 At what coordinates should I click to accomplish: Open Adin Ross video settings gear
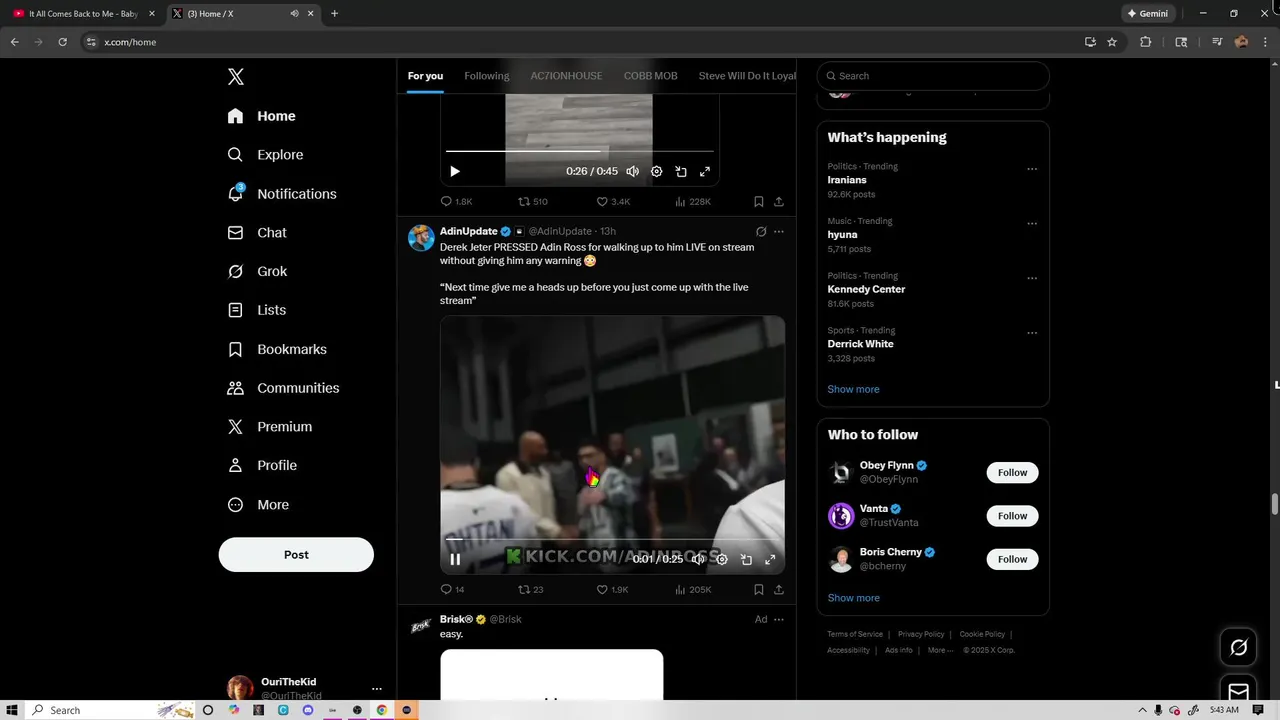pos(722,560)
